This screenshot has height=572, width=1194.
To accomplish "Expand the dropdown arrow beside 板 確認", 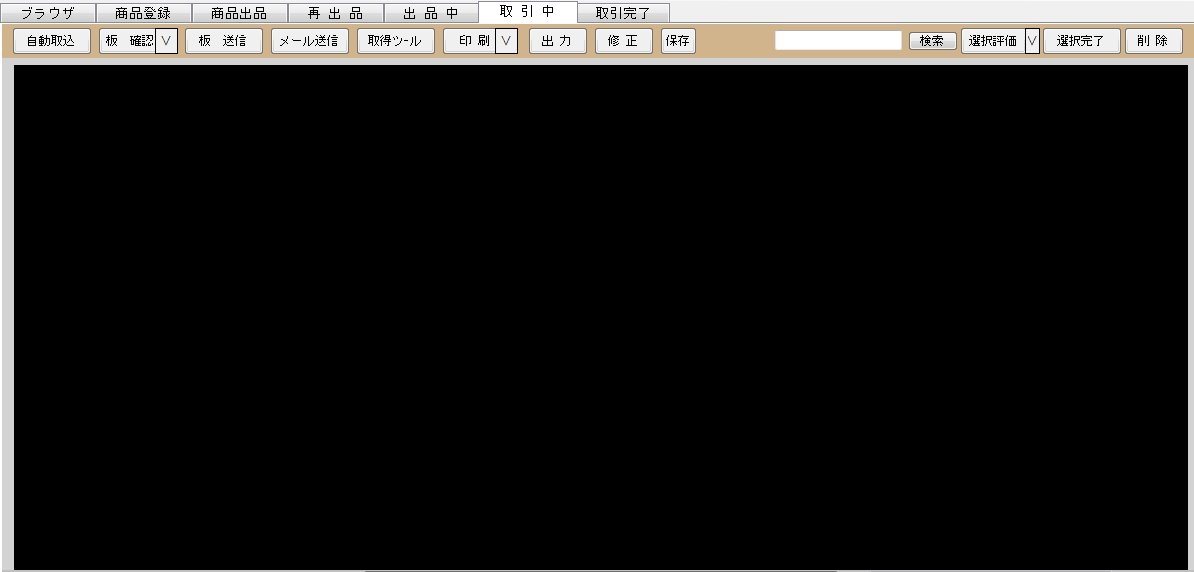I will (x=167, y=41).
